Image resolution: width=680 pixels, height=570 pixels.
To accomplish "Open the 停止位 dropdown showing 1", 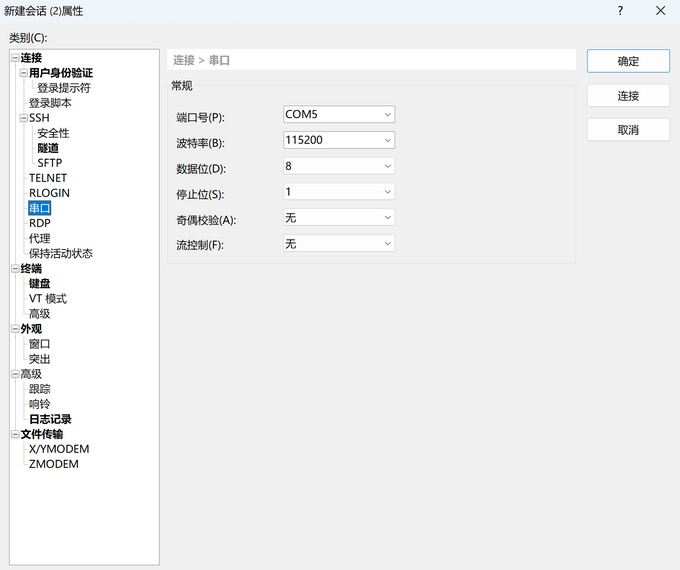I will click(339, 192).
